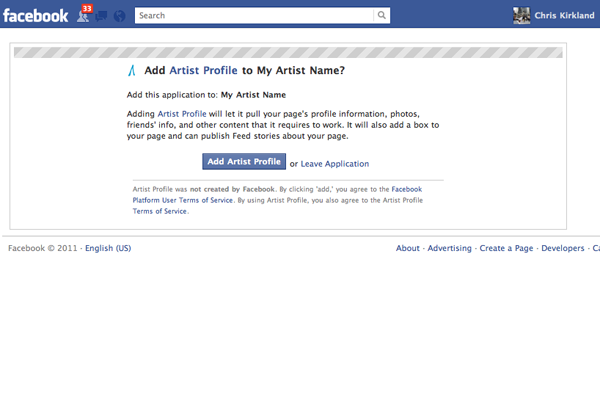
Task: Open the About footer link
Action: click(407, 248)
